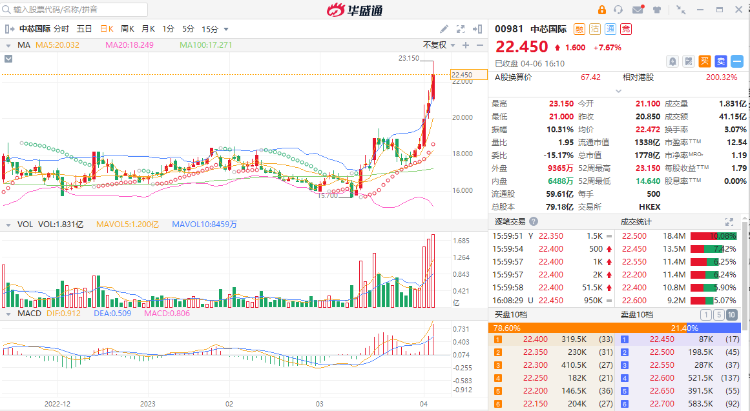Click bid level 3 price 22.300
Viewport: 750px width, 411px height.
(535, 365)
